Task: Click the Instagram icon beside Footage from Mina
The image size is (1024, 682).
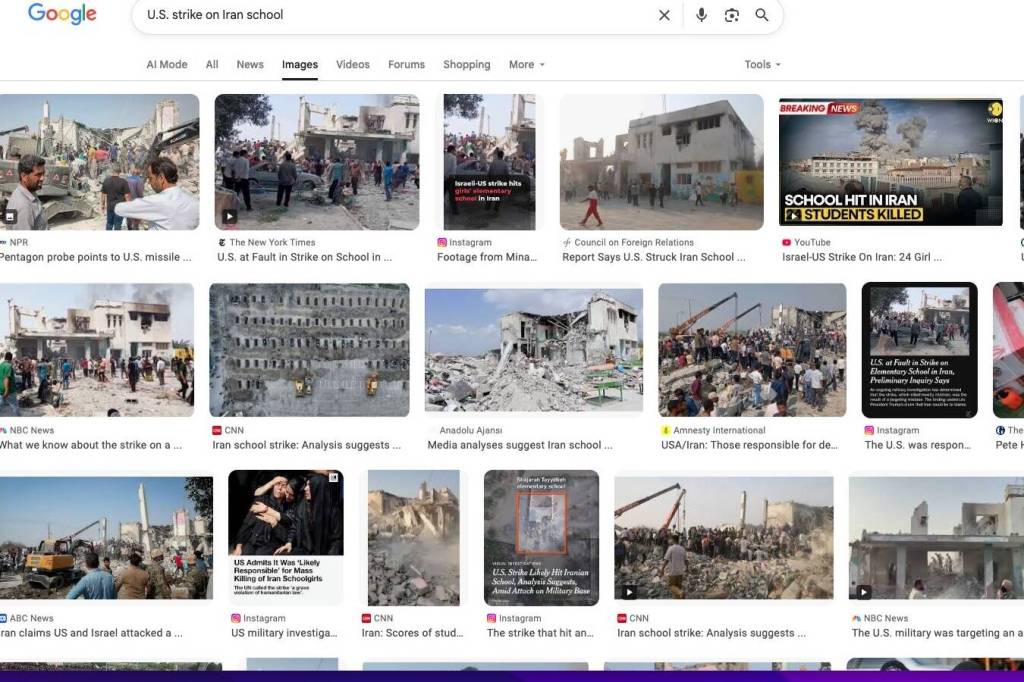Action: pos(441,242)
